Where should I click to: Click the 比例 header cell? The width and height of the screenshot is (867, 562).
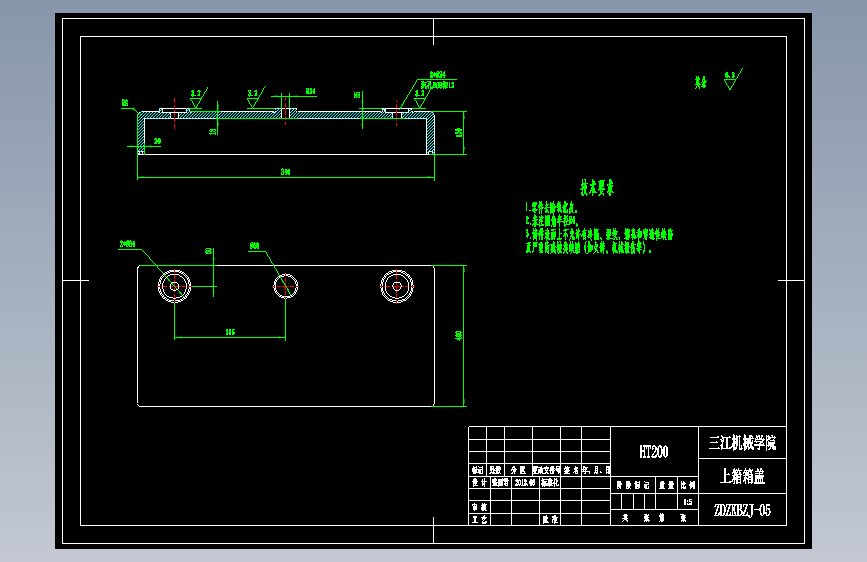pyautogui.click(x=687, y=485)
